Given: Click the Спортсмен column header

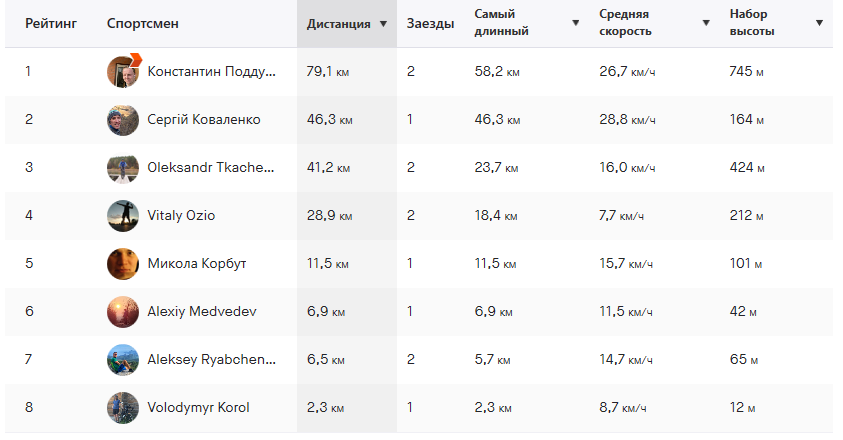Looking at the screenshot, I should pos(142,24).
